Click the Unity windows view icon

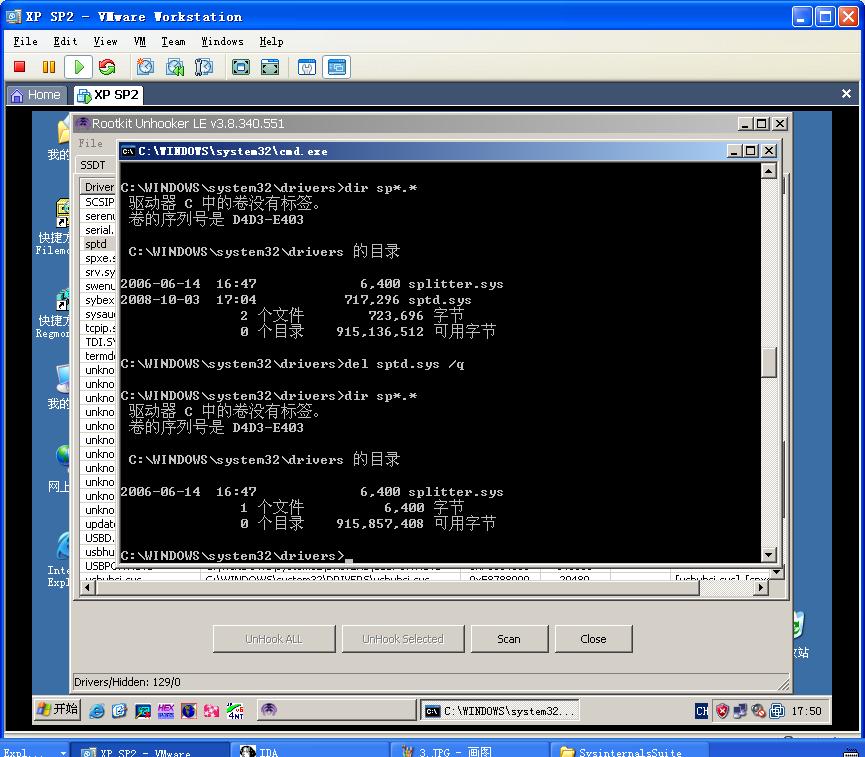(x=336, y=67)
